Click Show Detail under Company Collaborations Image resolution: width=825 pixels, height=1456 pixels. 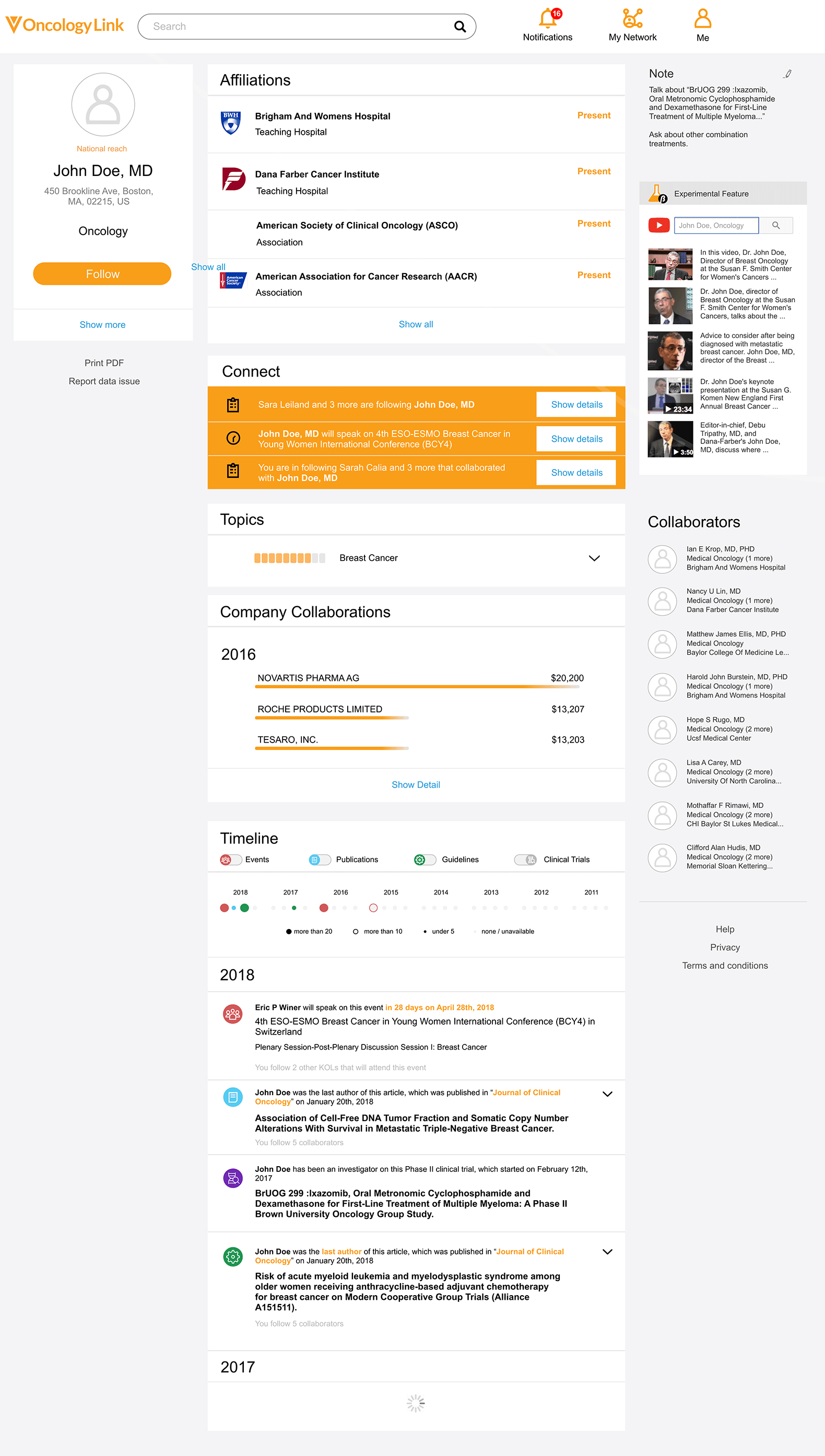pyautogui.click(x=415, y=784)
